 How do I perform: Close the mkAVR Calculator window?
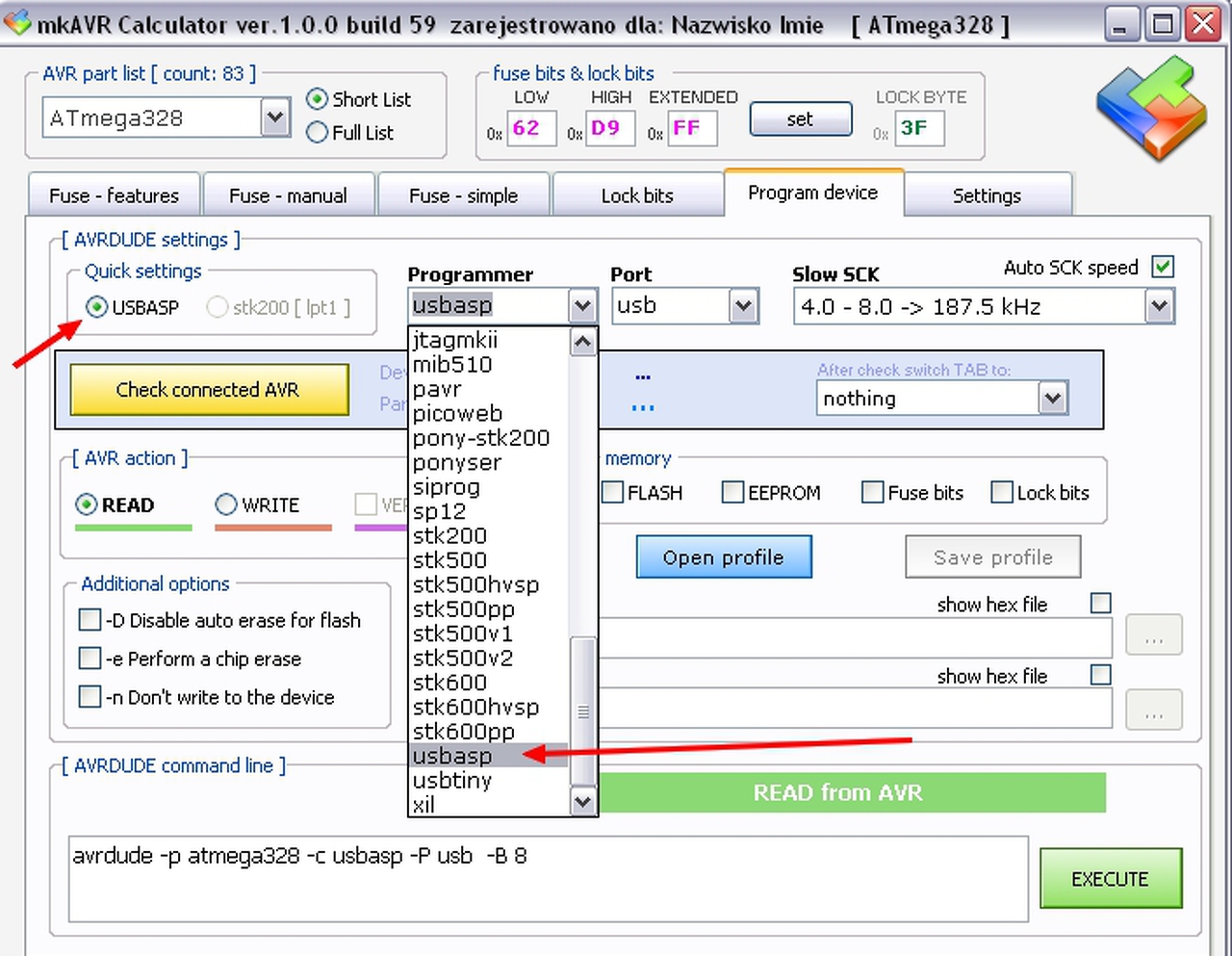(1204, 23)
